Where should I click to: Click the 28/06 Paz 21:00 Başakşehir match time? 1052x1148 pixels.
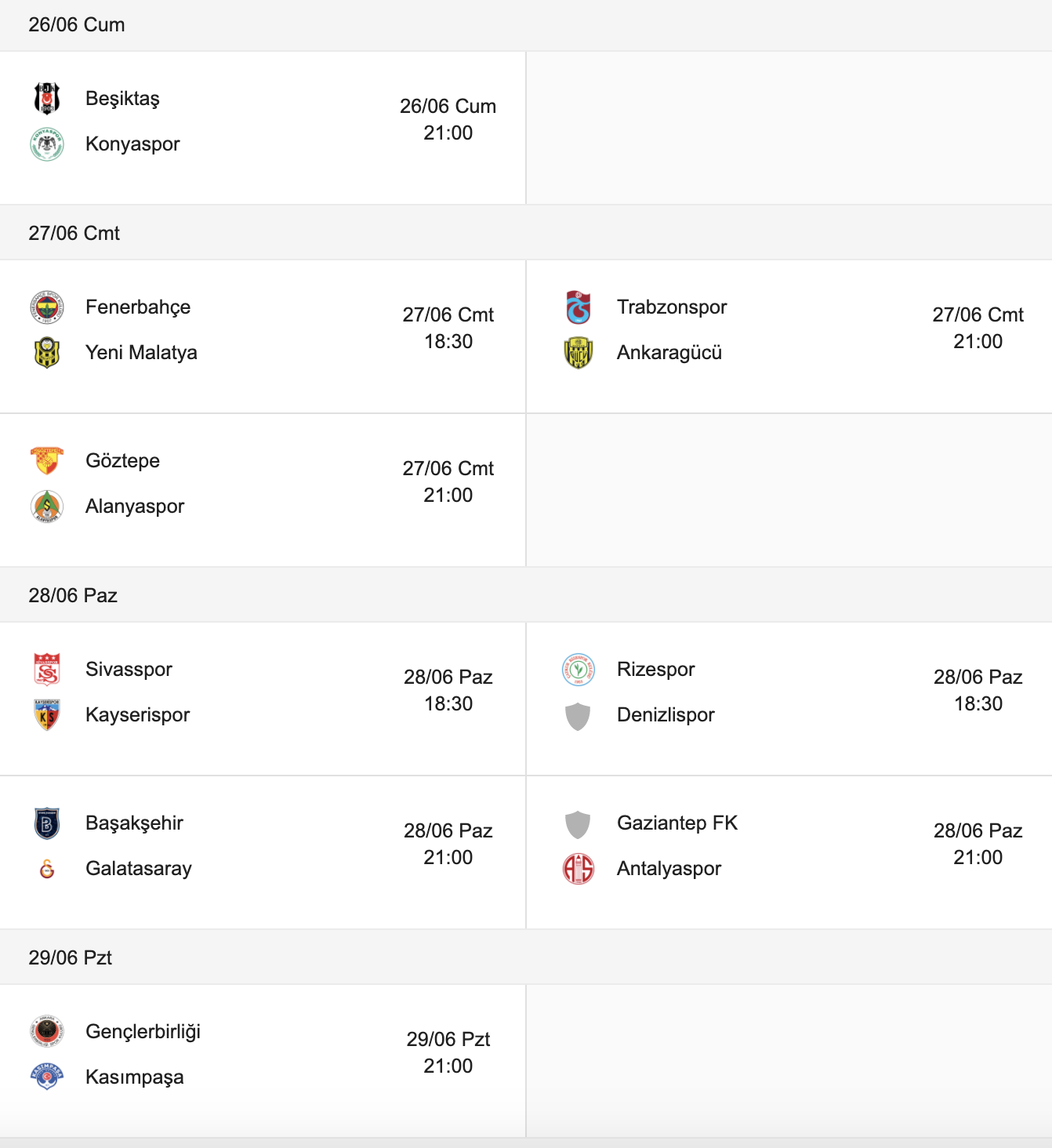[x=448, y=844]
